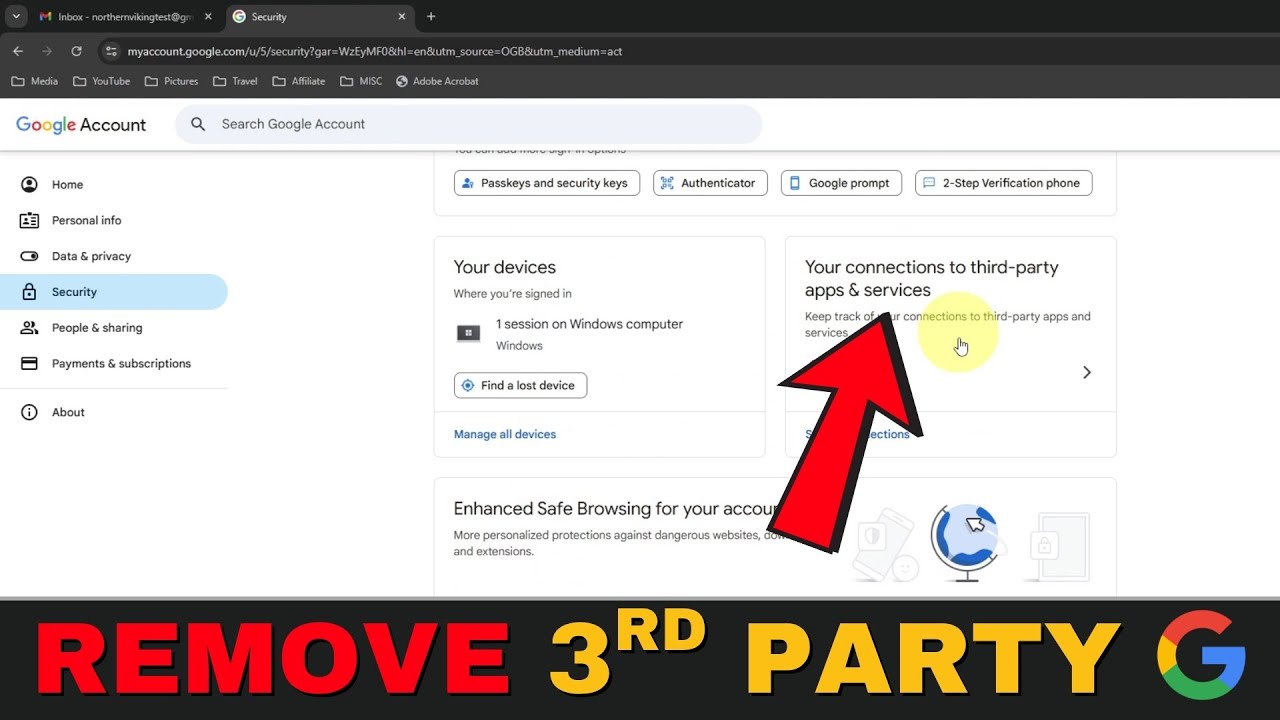Close the Security tab
The width and height of the screenshot is (1280, 720).
click(x=401, y=17)
